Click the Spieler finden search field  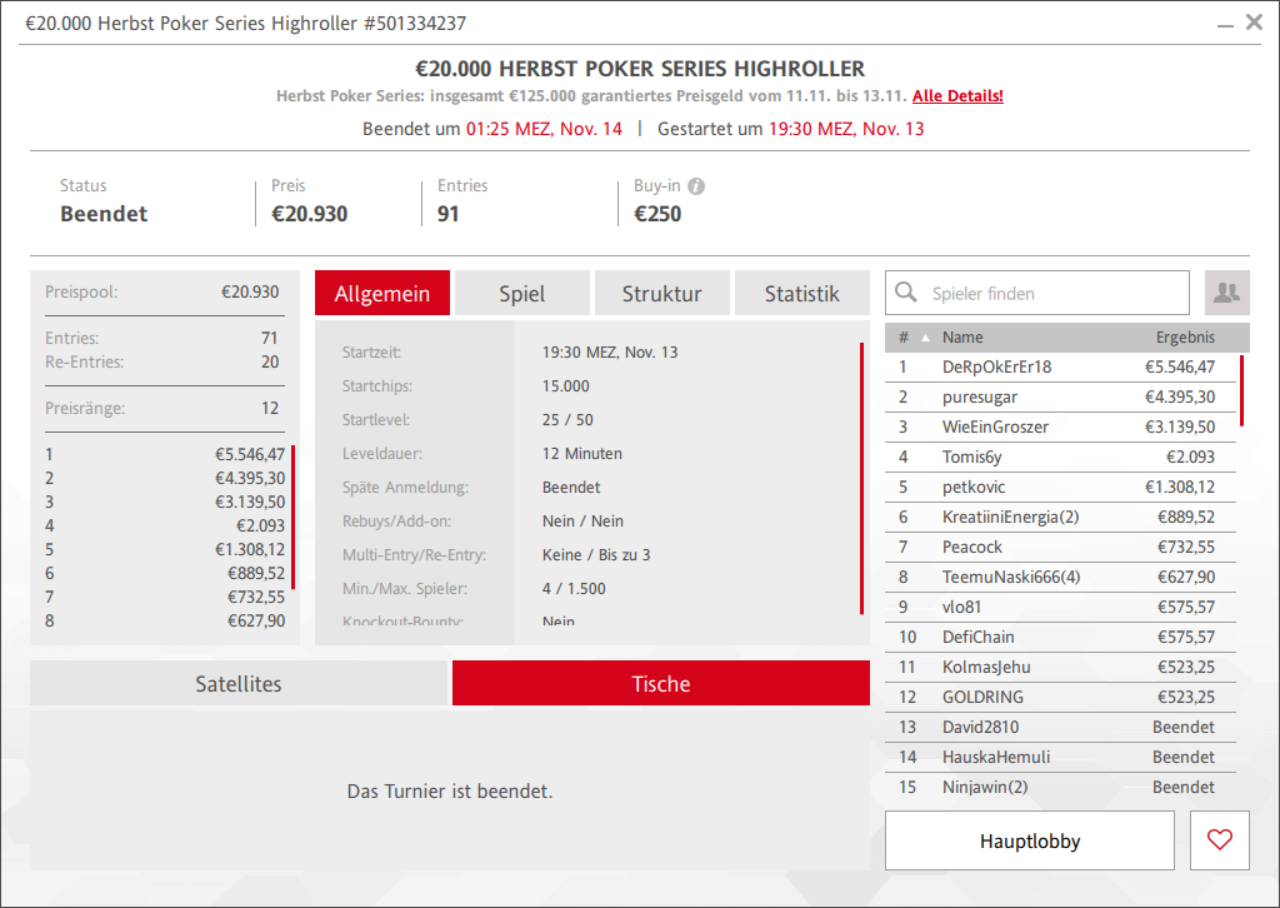(x=1050, y=293)
